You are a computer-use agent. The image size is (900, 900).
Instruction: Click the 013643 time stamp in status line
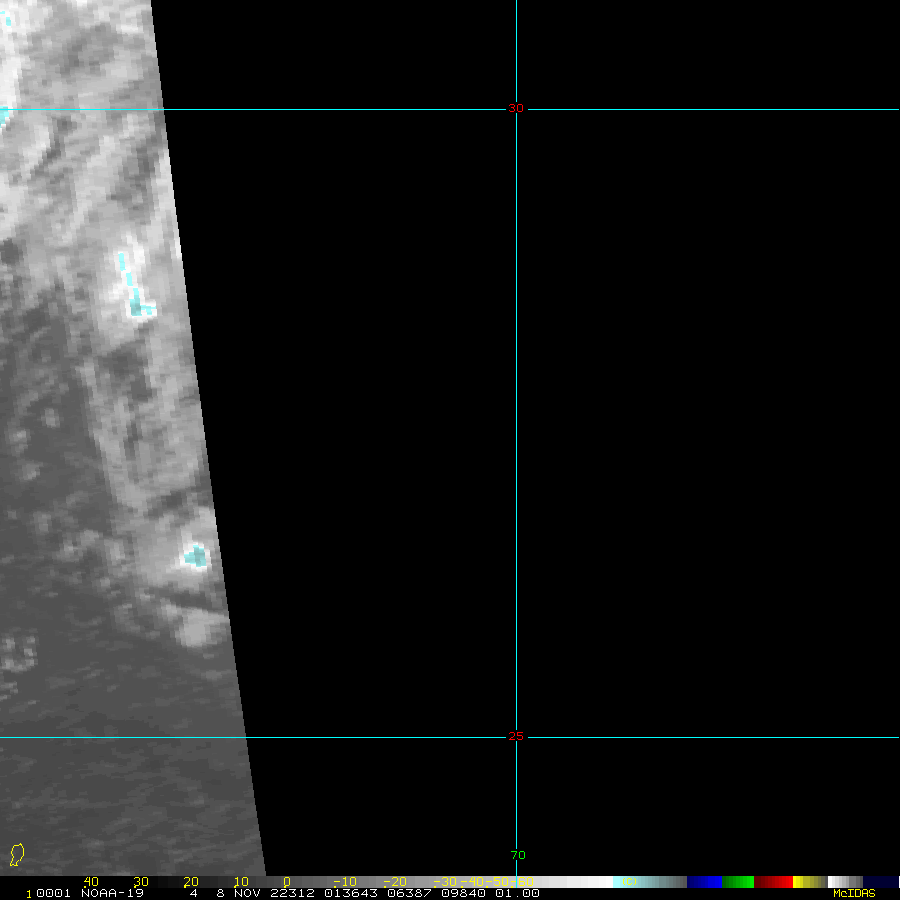(x=348, y=893)
